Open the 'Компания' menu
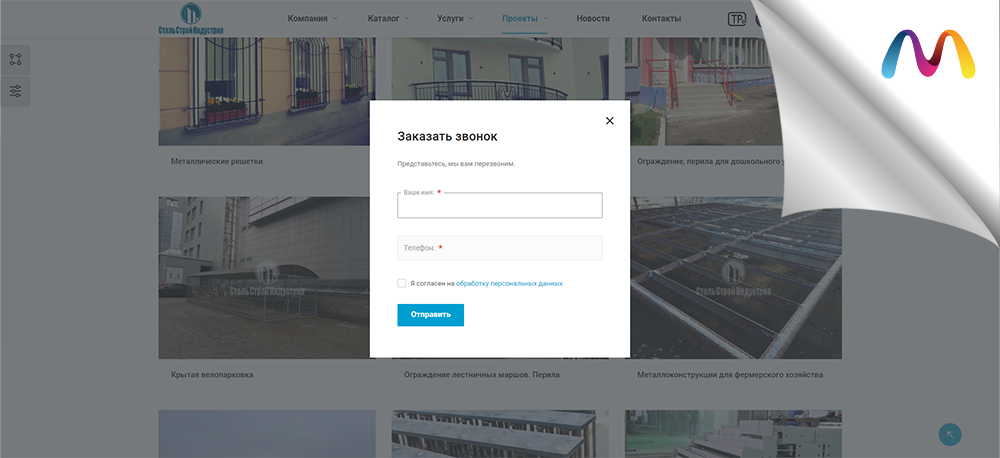This screenshot has width=1000, height=458. 307,18
